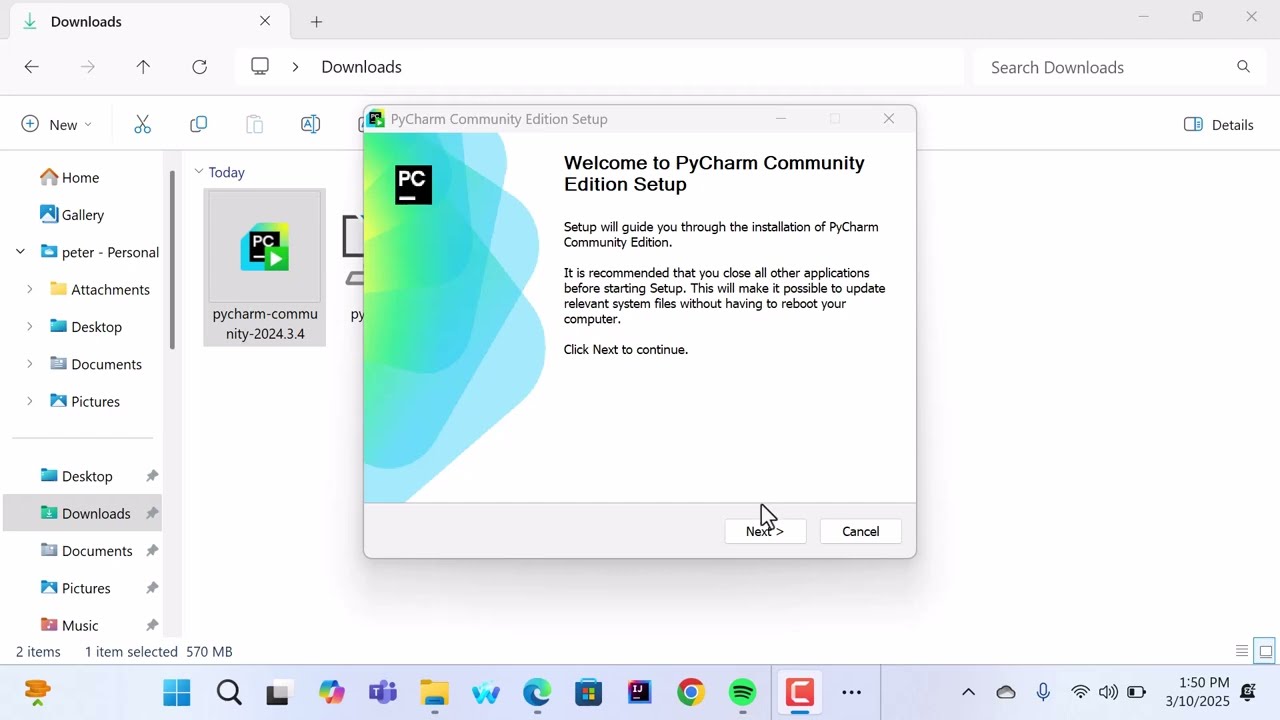1280x720 pixels.
Task: Go up one folder level
Action: 143,67
